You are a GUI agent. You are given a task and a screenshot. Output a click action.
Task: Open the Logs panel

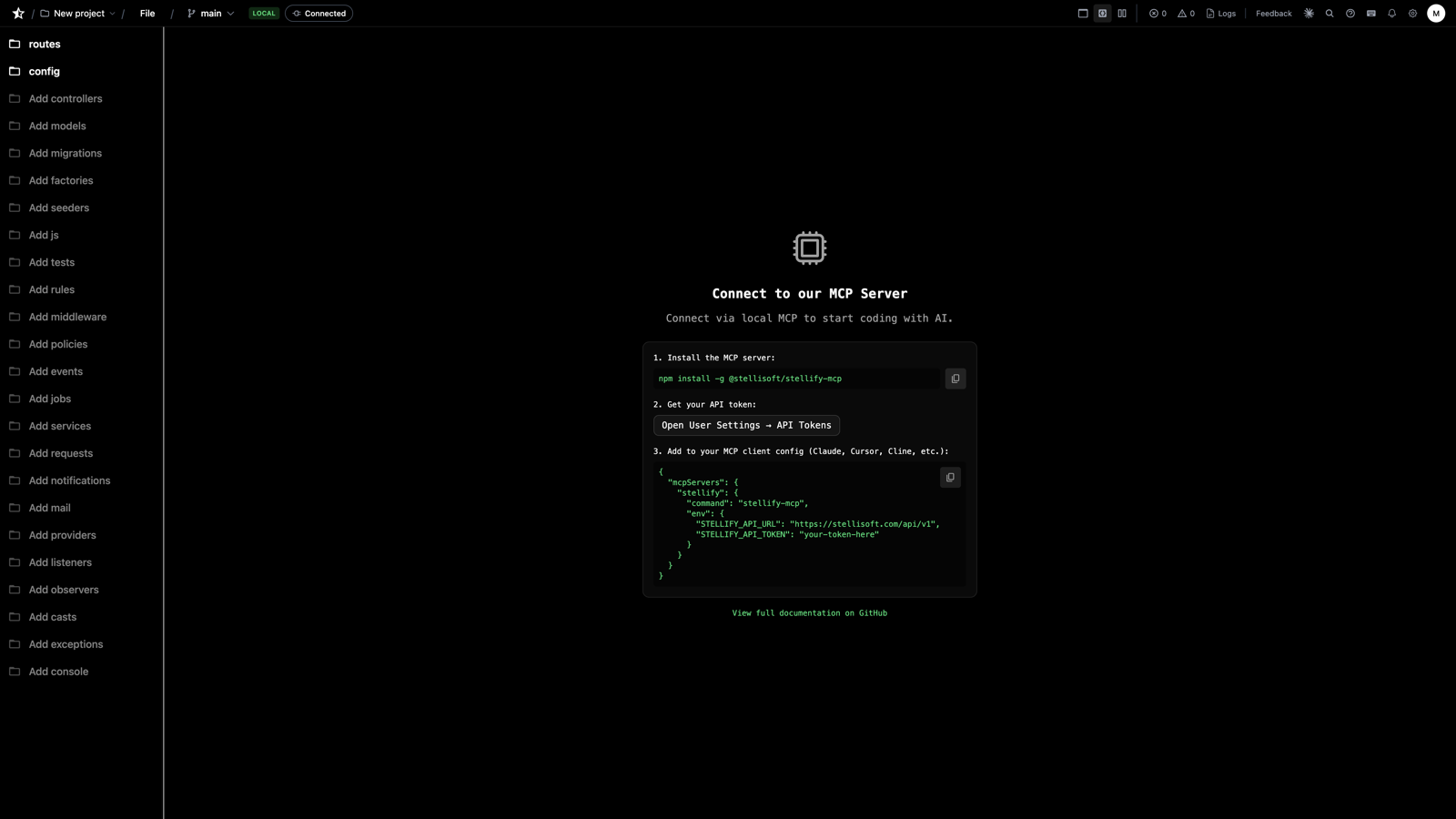pos(1220,13)
